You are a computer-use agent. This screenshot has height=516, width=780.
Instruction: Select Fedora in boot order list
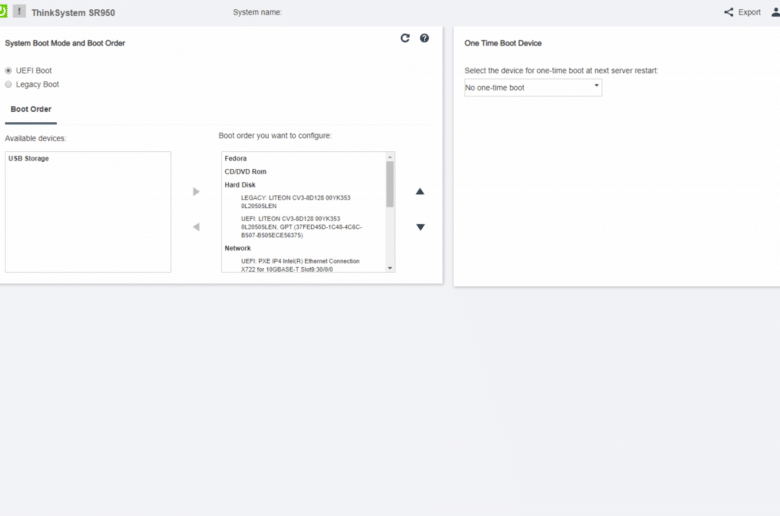click(235, 159)
